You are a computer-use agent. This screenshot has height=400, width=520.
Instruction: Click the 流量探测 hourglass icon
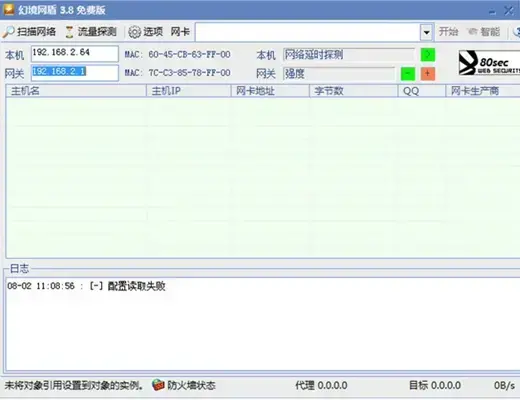(69, 32)
